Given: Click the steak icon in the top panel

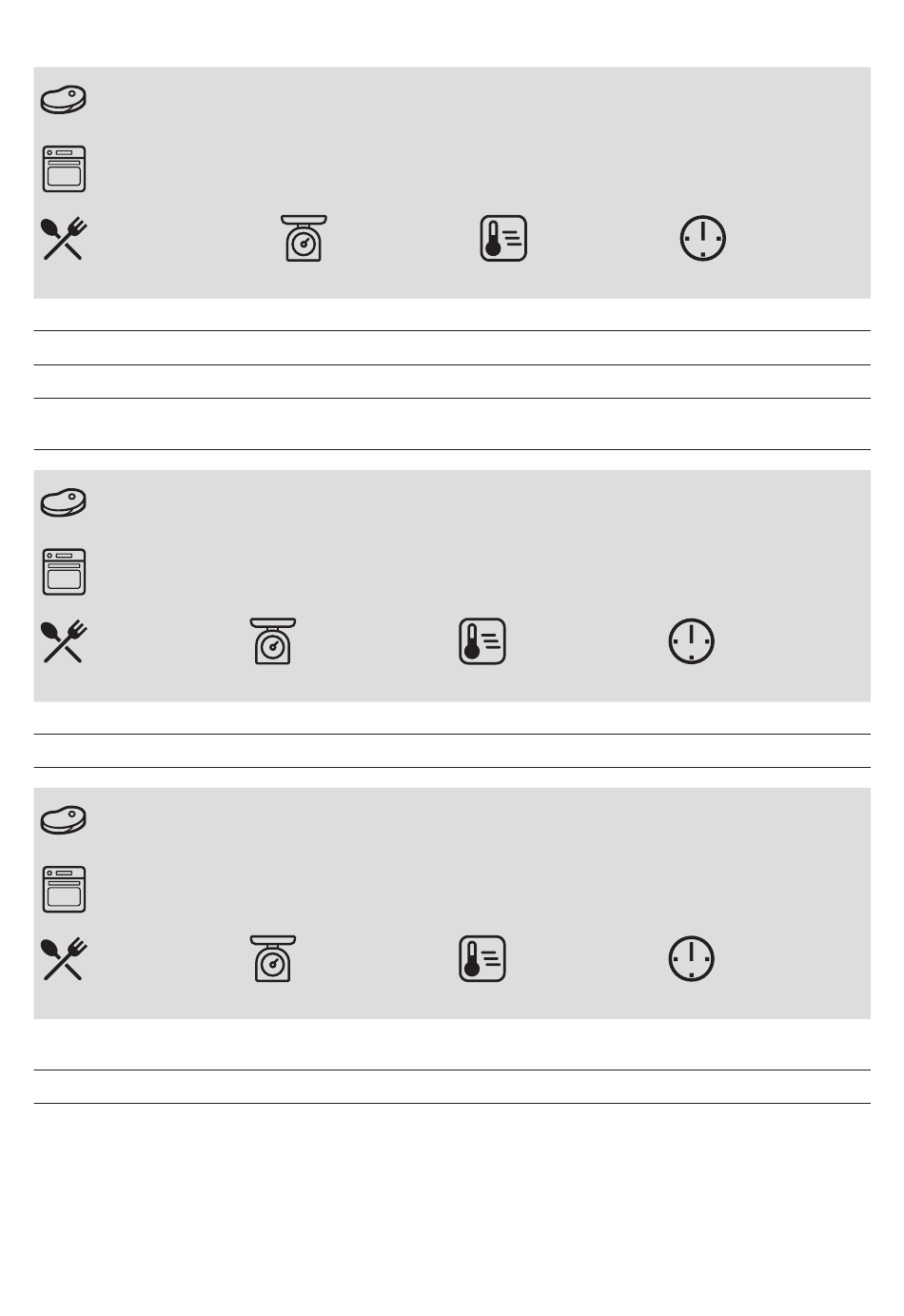Looking at the screenshot, I should click(64, 100).
